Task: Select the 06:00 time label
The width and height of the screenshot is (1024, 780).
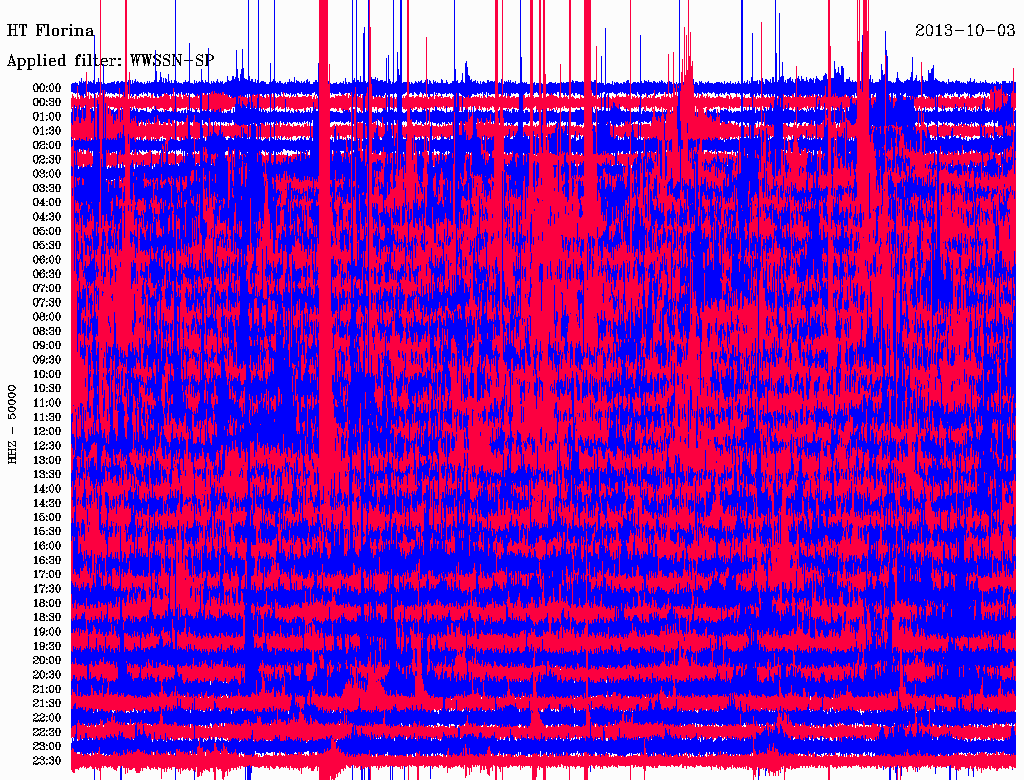Action: 47,259
